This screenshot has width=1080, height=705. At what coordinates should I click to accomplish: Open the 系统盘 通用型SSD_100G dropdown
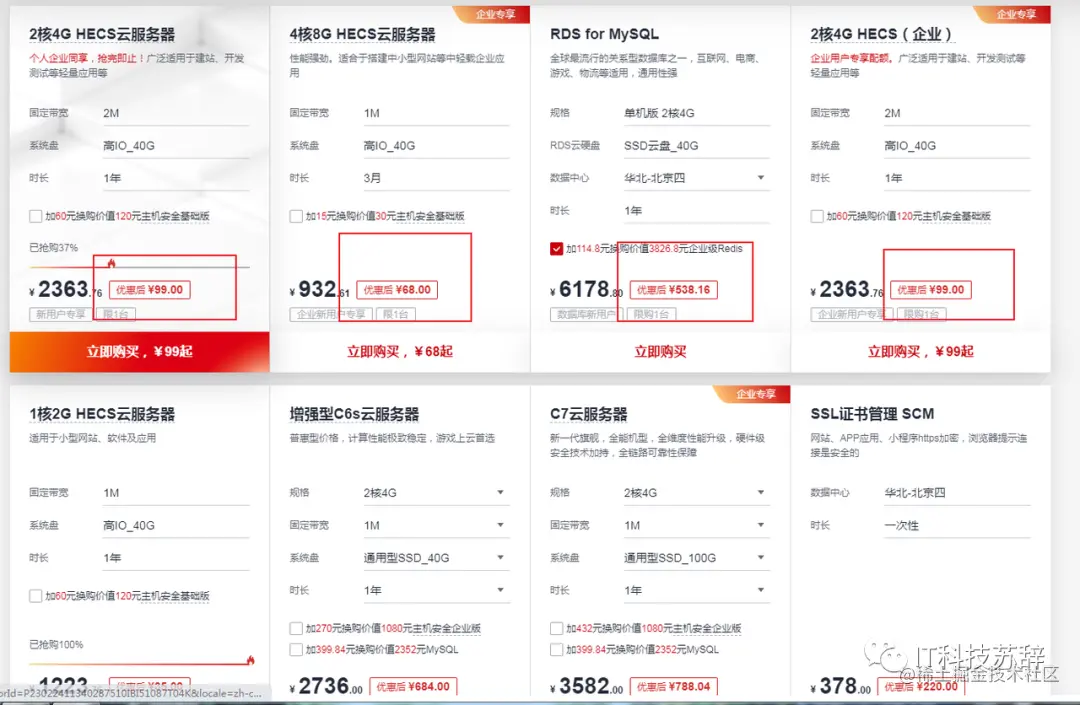[696, 558]
